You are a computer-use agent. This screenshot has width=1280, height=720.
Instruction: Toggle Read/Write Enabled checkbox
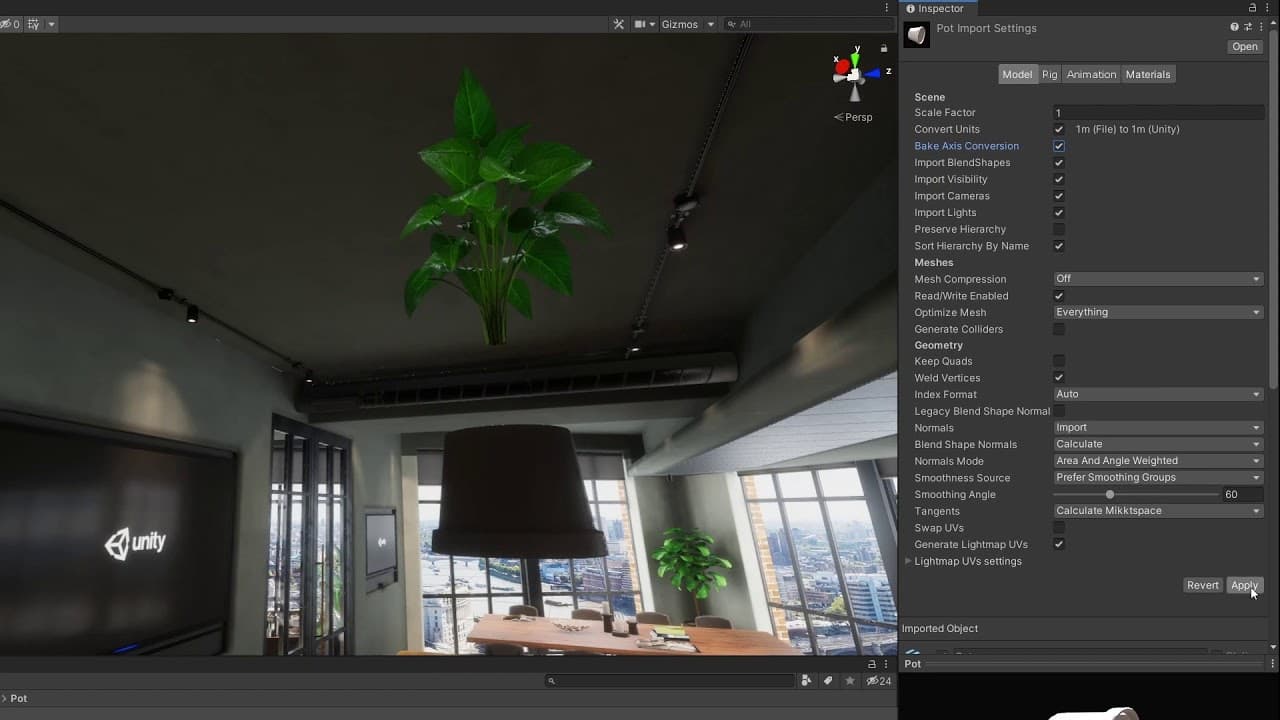[1059, 296]
